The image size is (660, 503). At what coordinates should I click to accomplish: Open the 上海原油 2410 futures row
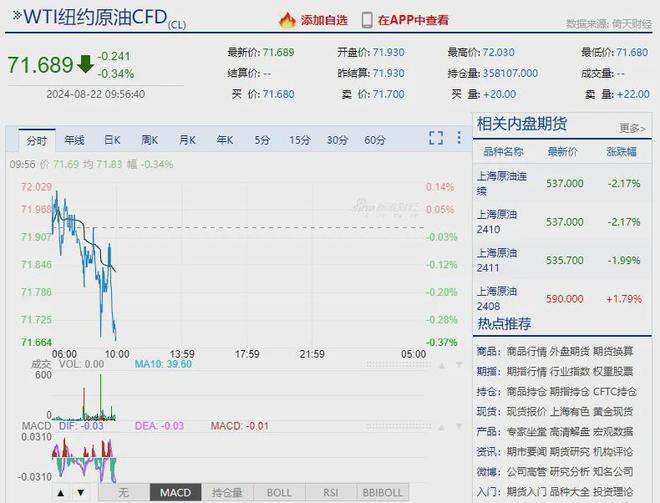click(562, 222)
